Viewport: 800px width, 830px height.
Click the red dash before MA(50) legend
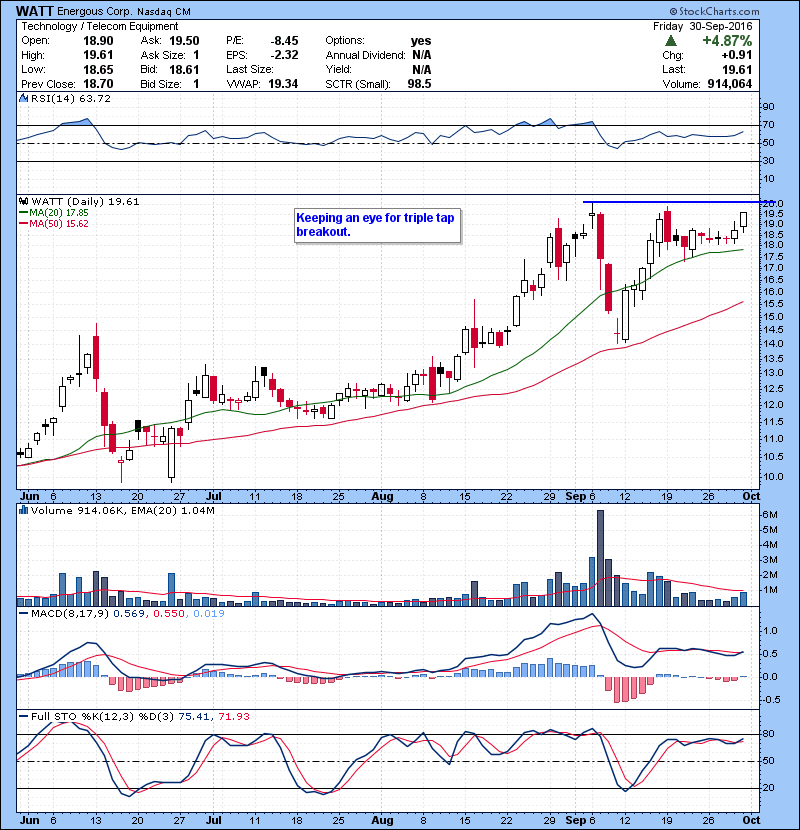tap(23, 223)
